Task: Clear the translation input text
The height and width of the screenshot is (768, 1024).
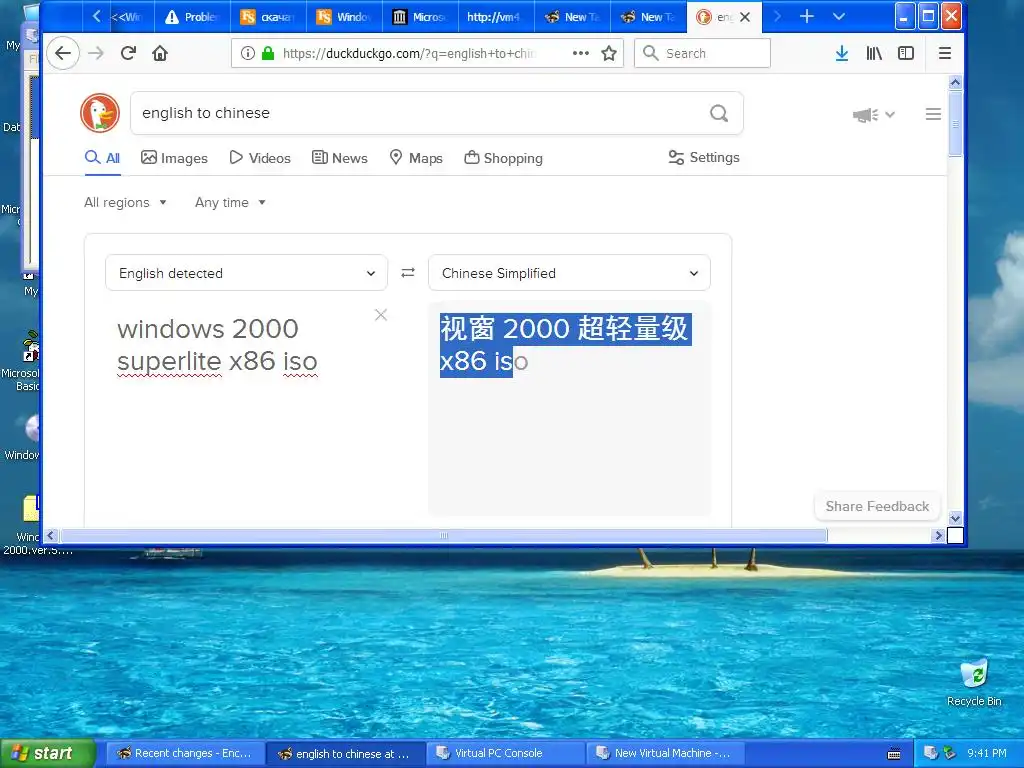Action: (381, 315)
